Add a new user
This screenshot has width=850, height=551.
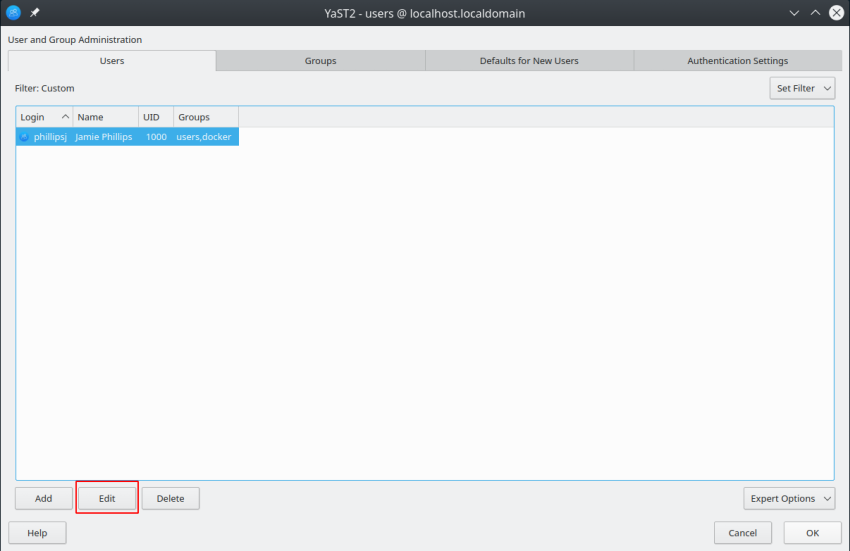point(44,498)
